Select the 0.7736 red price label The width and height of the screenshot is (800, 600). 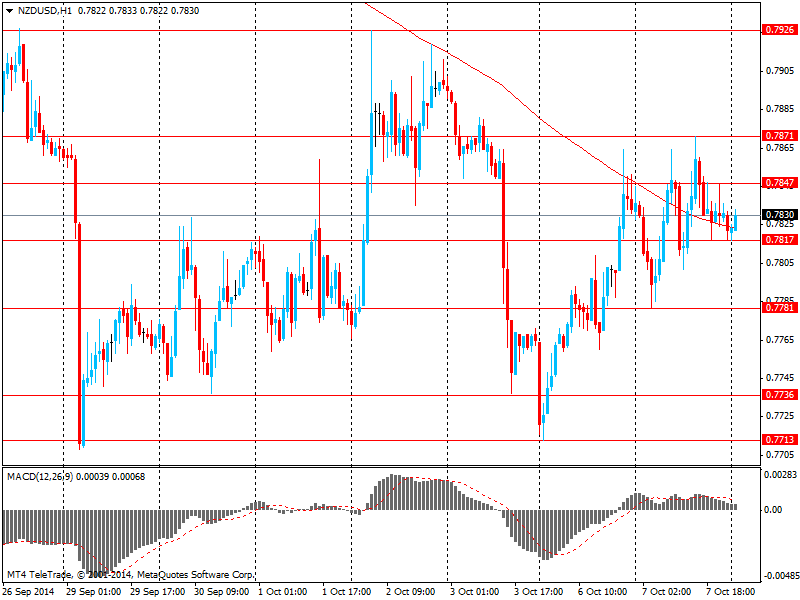click(x=779, y=395)
